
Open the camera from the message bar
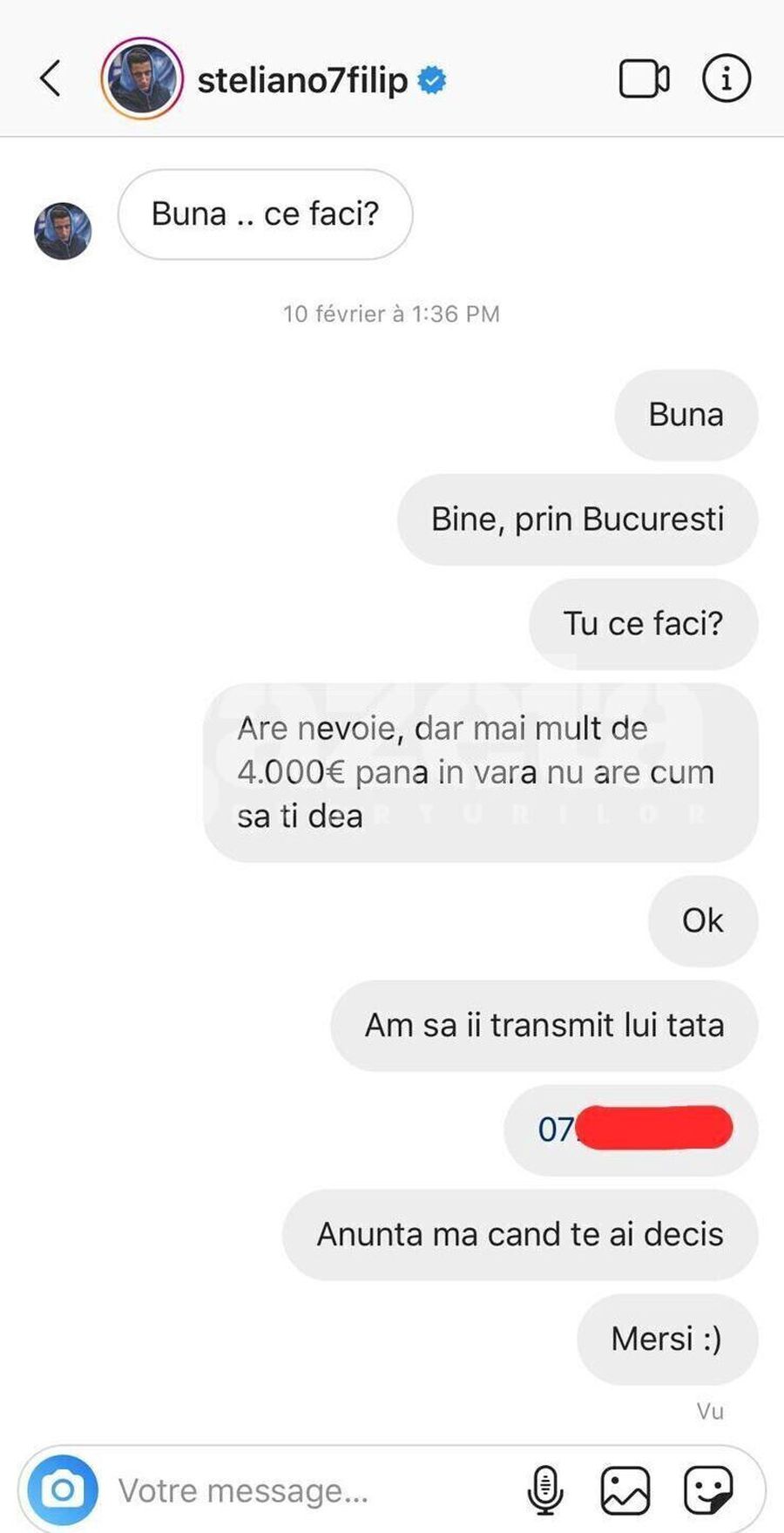[x=63, y=1489]
